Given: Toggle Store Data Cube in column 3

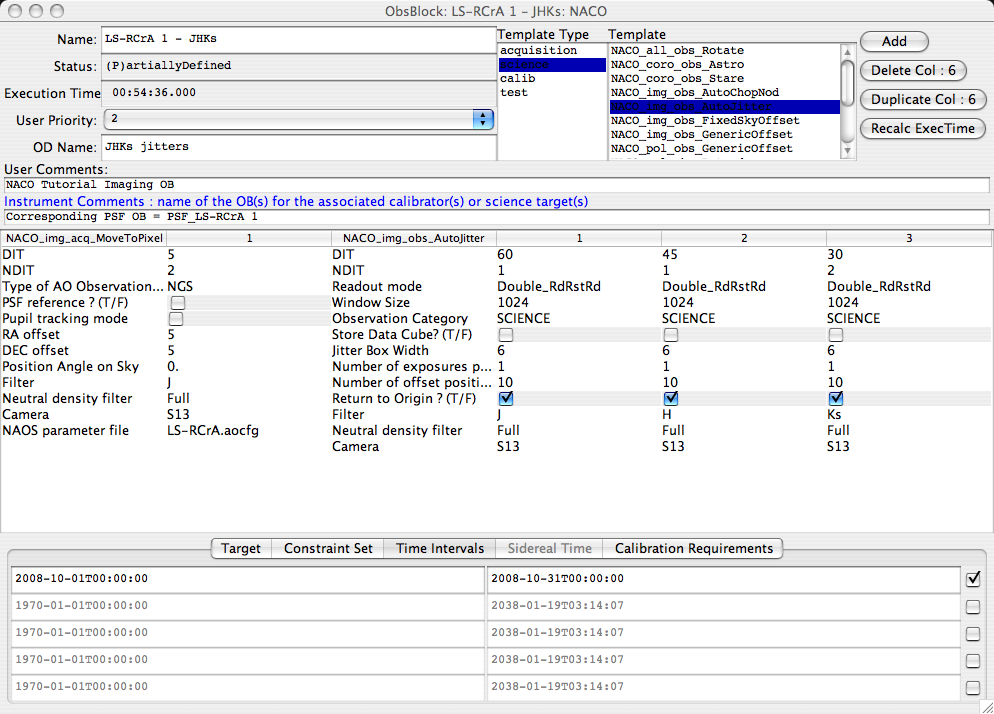Looking at the screenshot, I should [836, 335].
